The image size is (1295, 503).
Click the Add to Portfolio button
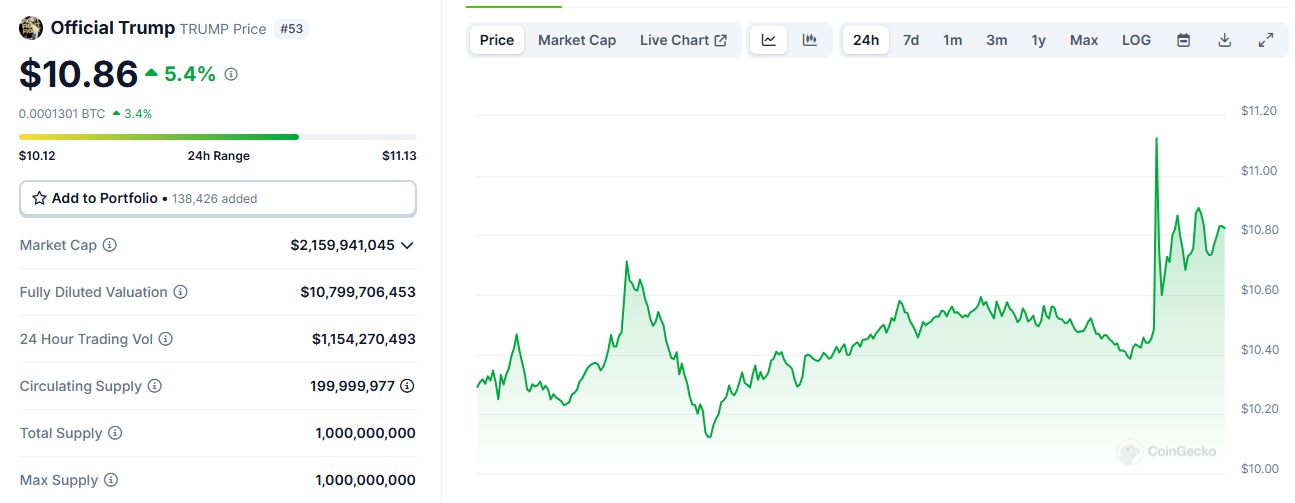click(x=218, y=198)
